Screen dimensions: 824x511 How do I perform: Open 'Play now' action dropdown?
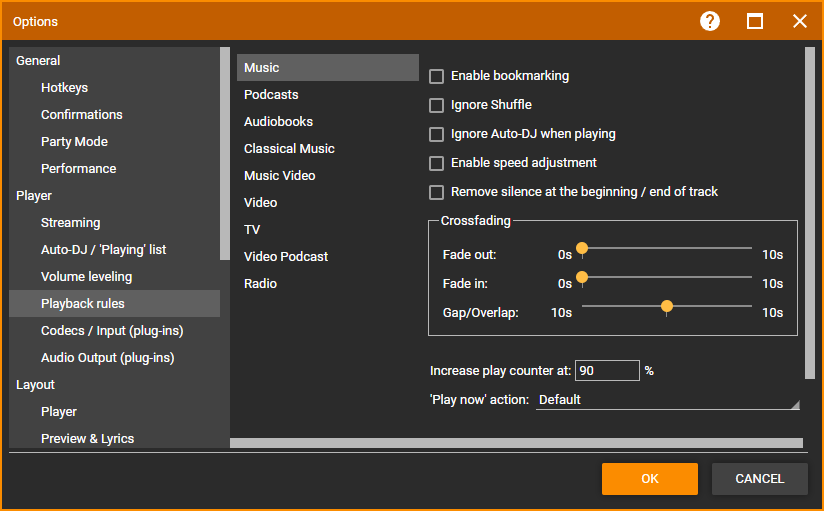click(667, 400)
